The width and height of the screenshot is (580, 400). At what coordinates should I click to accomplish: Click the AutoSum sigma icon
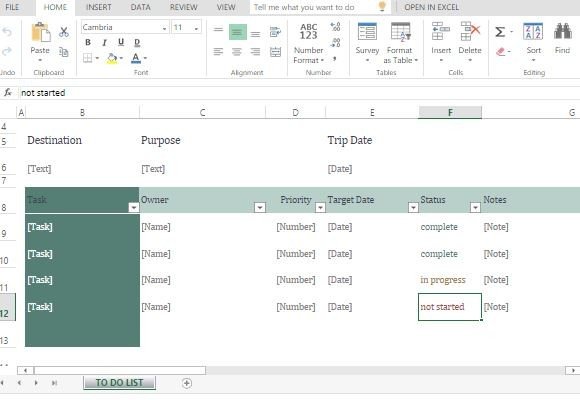point(500,32)
